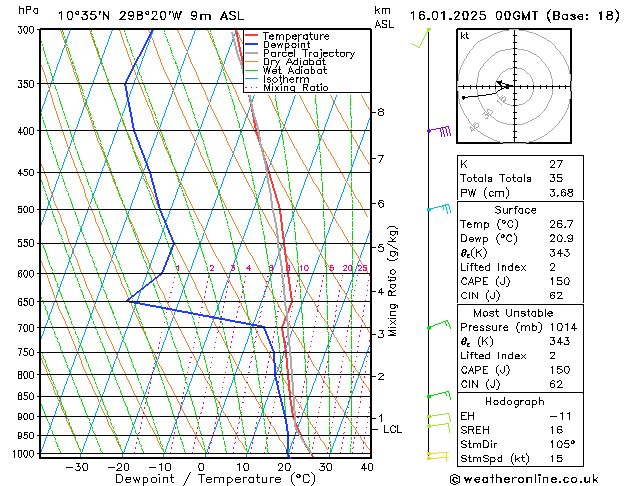This screenshot has width=629, height=486.
Task: Click the PW (cm) value 3.68
Action: [561, 193]
